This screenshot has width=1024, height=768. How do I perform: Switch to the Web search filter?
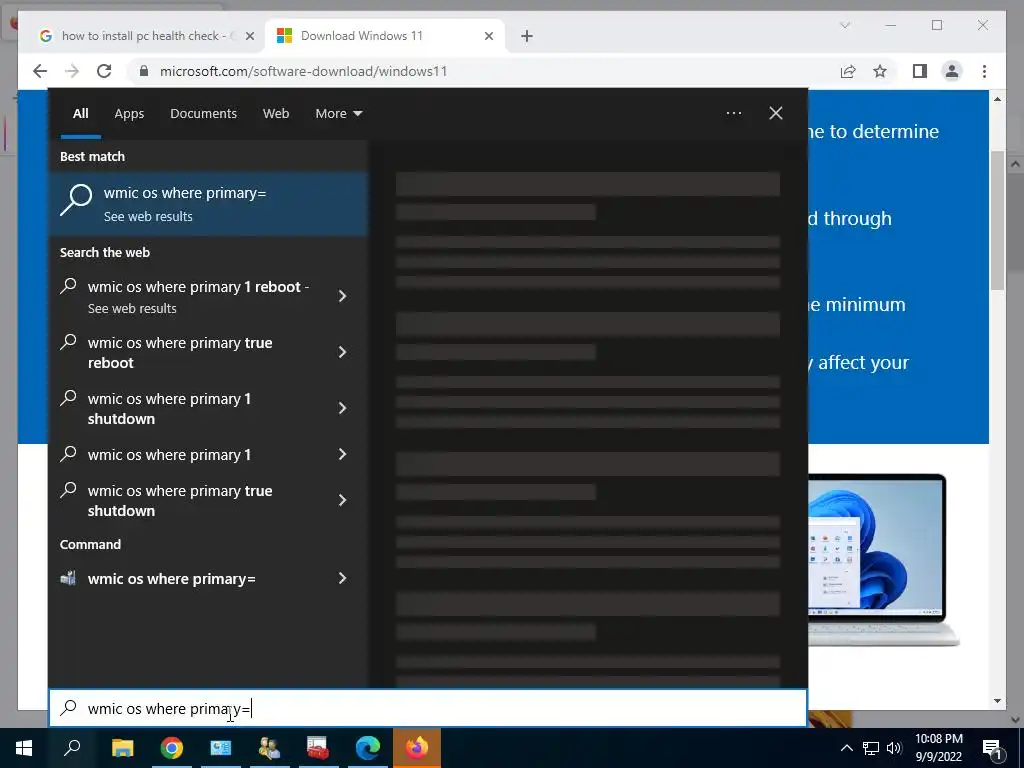tap(276, 114)
